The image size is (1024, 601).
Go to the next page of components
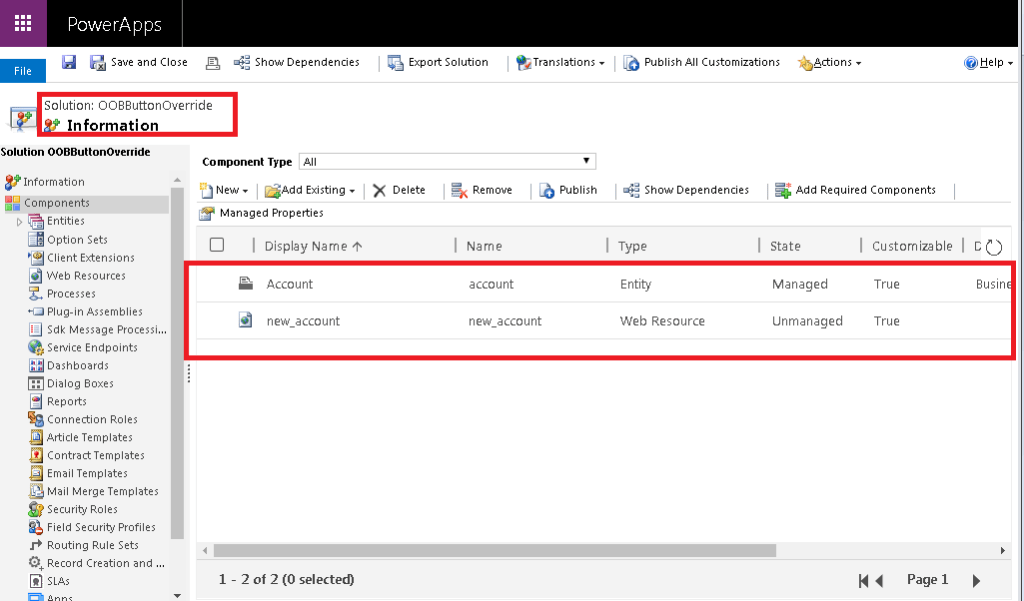coord(977,579)
